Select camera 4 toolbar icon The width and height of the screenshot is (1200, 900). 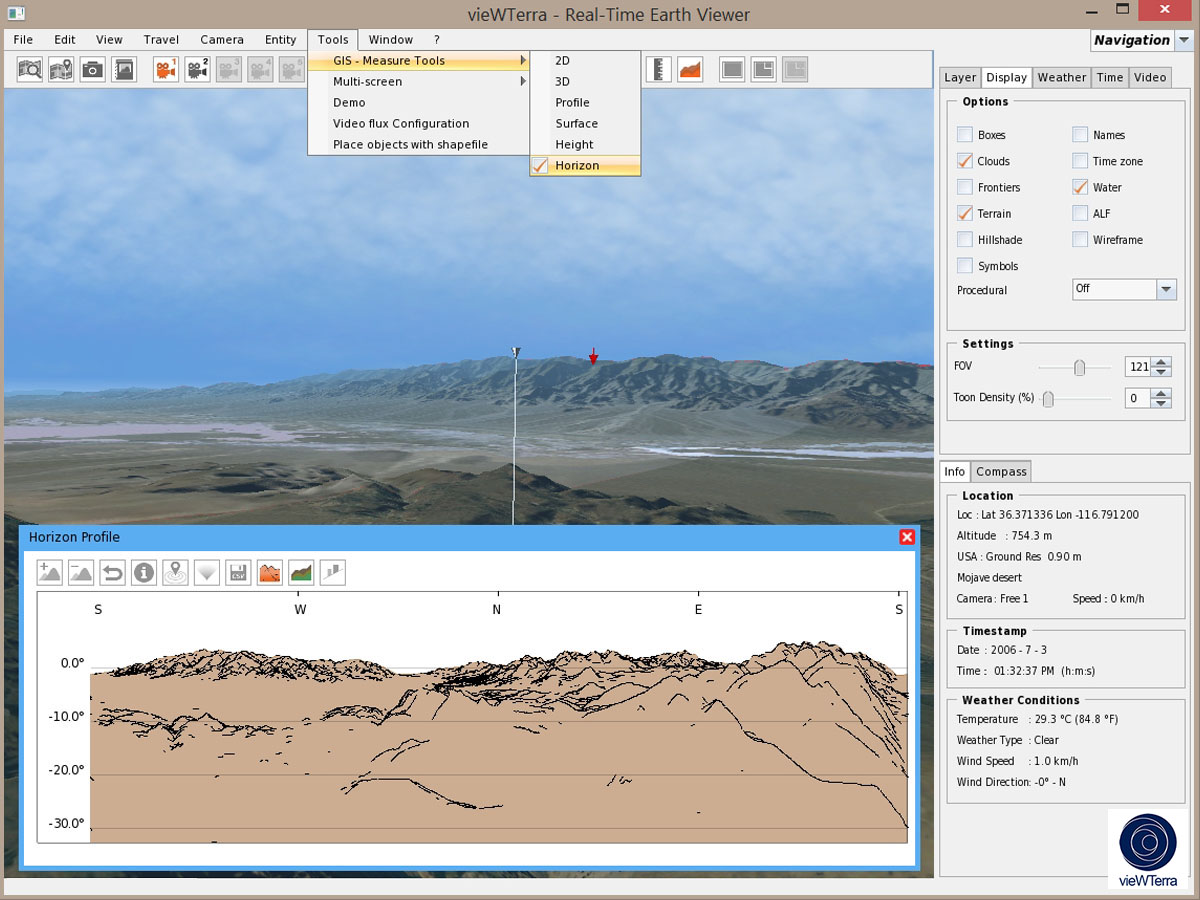(x=260, y=69)
